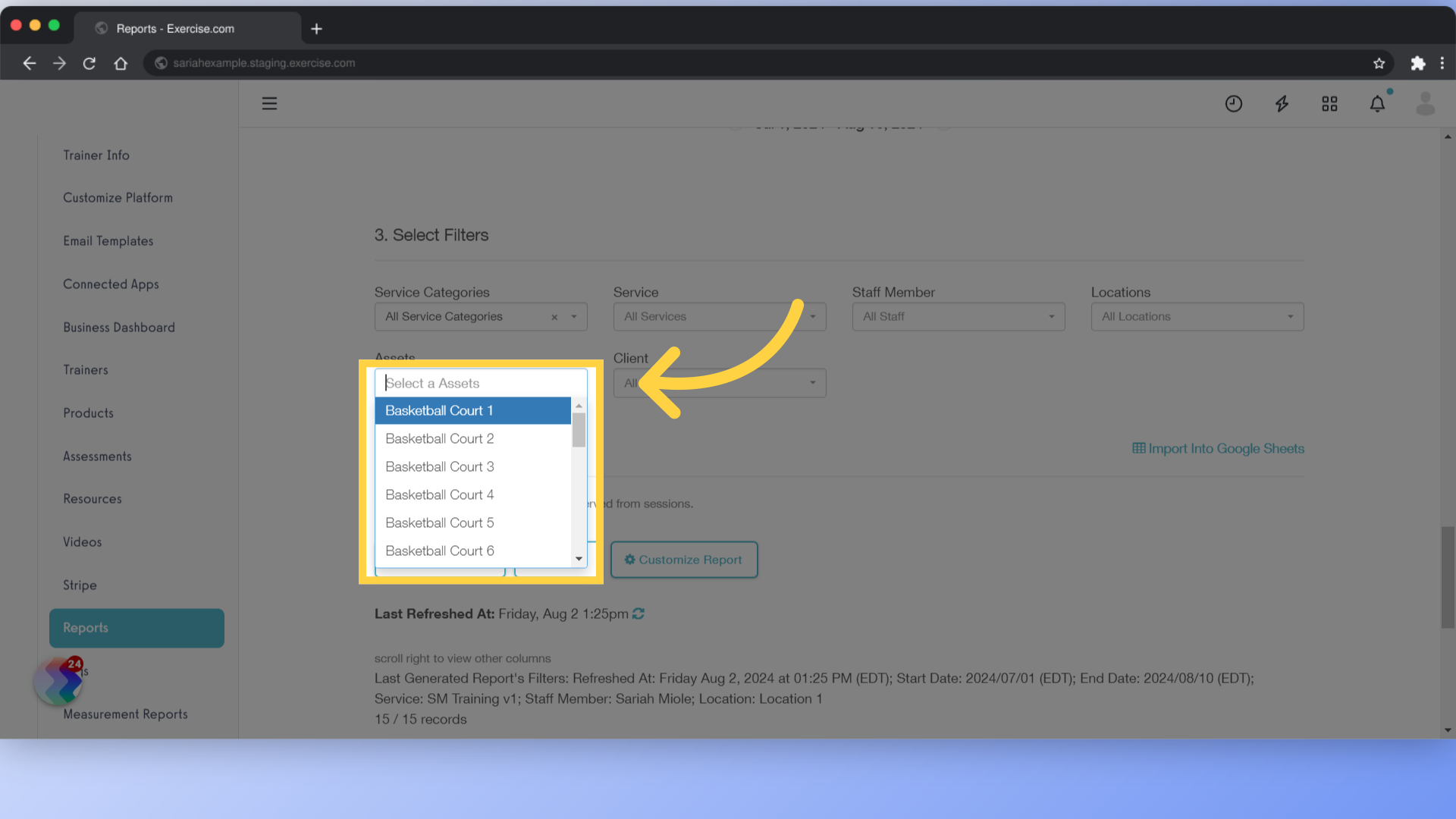Click the user profile icon
Screen dimensions: 1456x819
(1425, 104)
